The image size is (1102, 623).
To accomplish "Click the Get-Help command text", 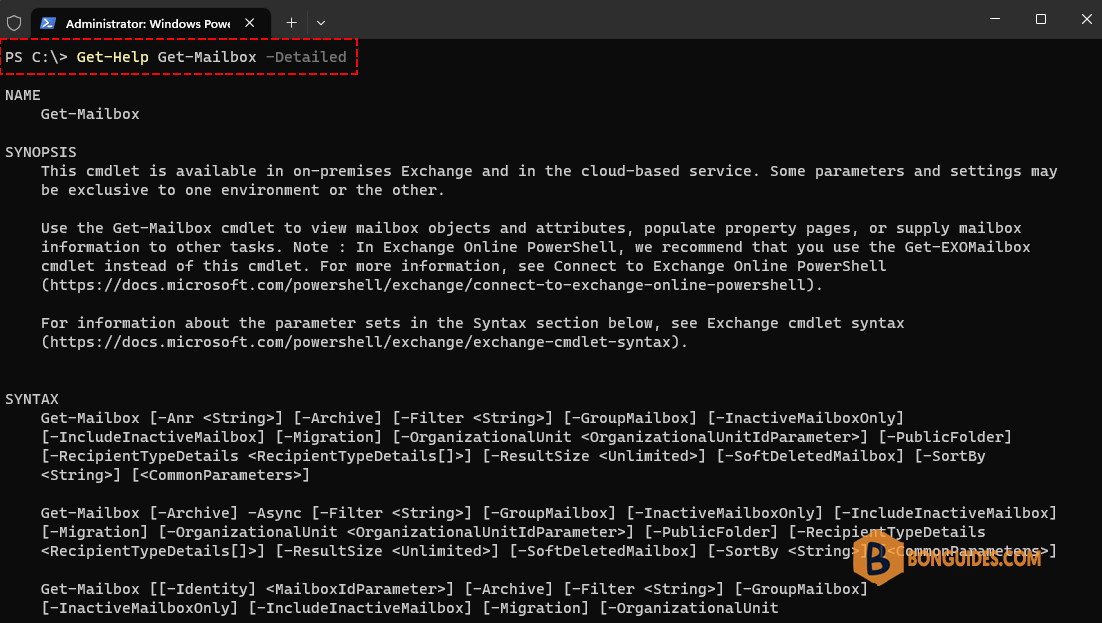I will coord(112,57).
